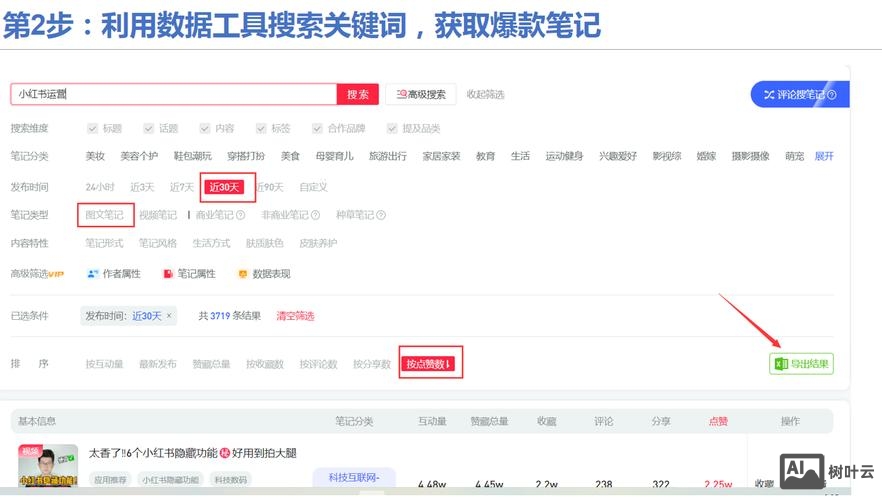Expand more categories with 展开
The image size is (882, 500).
click(824, 156)
